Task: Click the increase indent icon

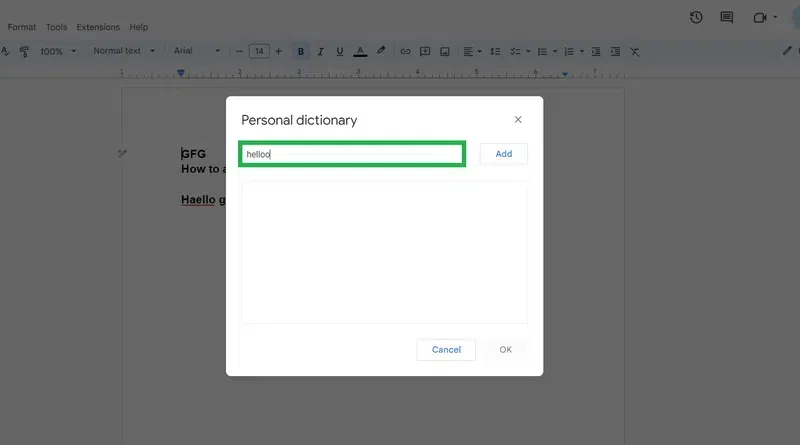Action: click(x=615, y=51)
